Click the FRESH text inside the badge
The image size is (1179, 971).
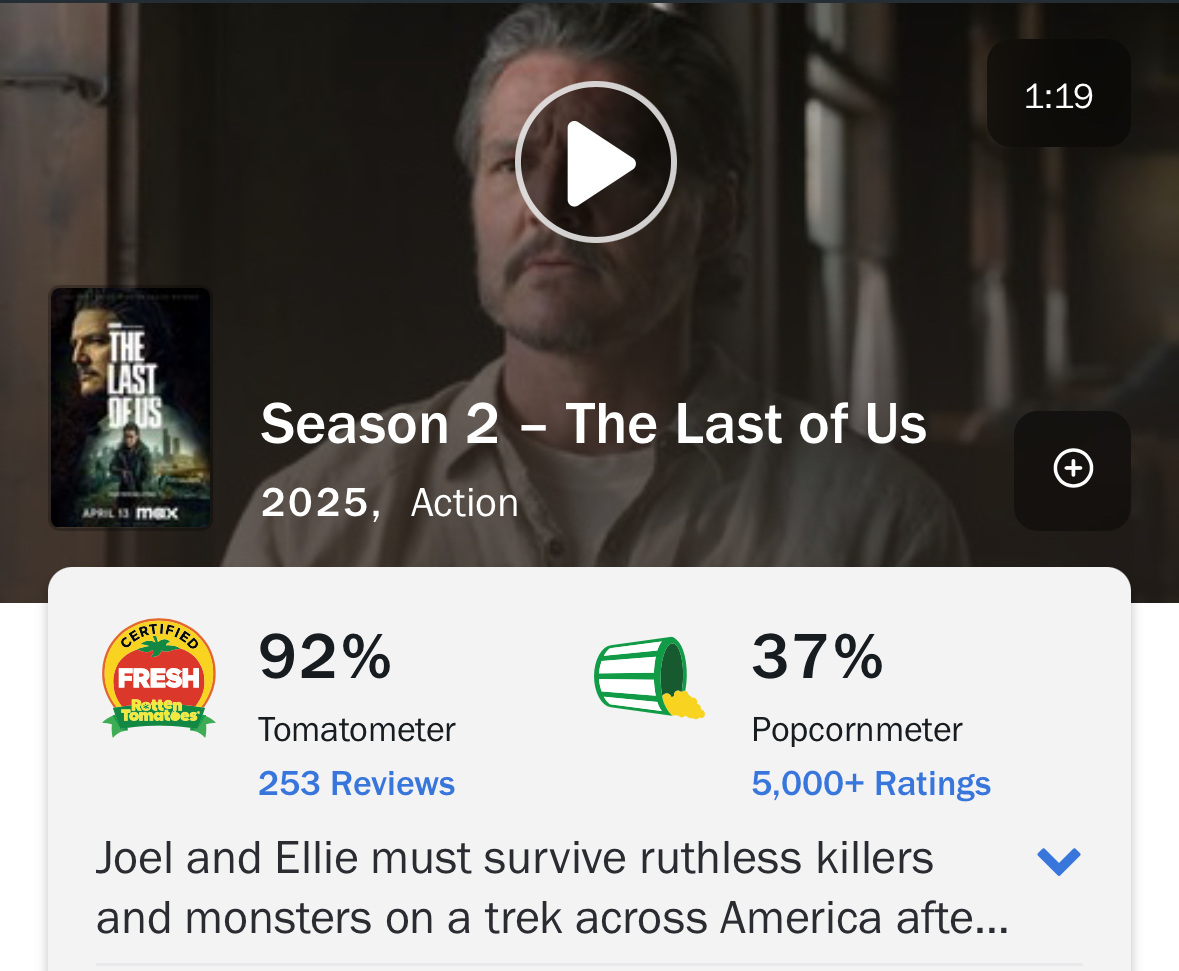[x=159, y=678]
